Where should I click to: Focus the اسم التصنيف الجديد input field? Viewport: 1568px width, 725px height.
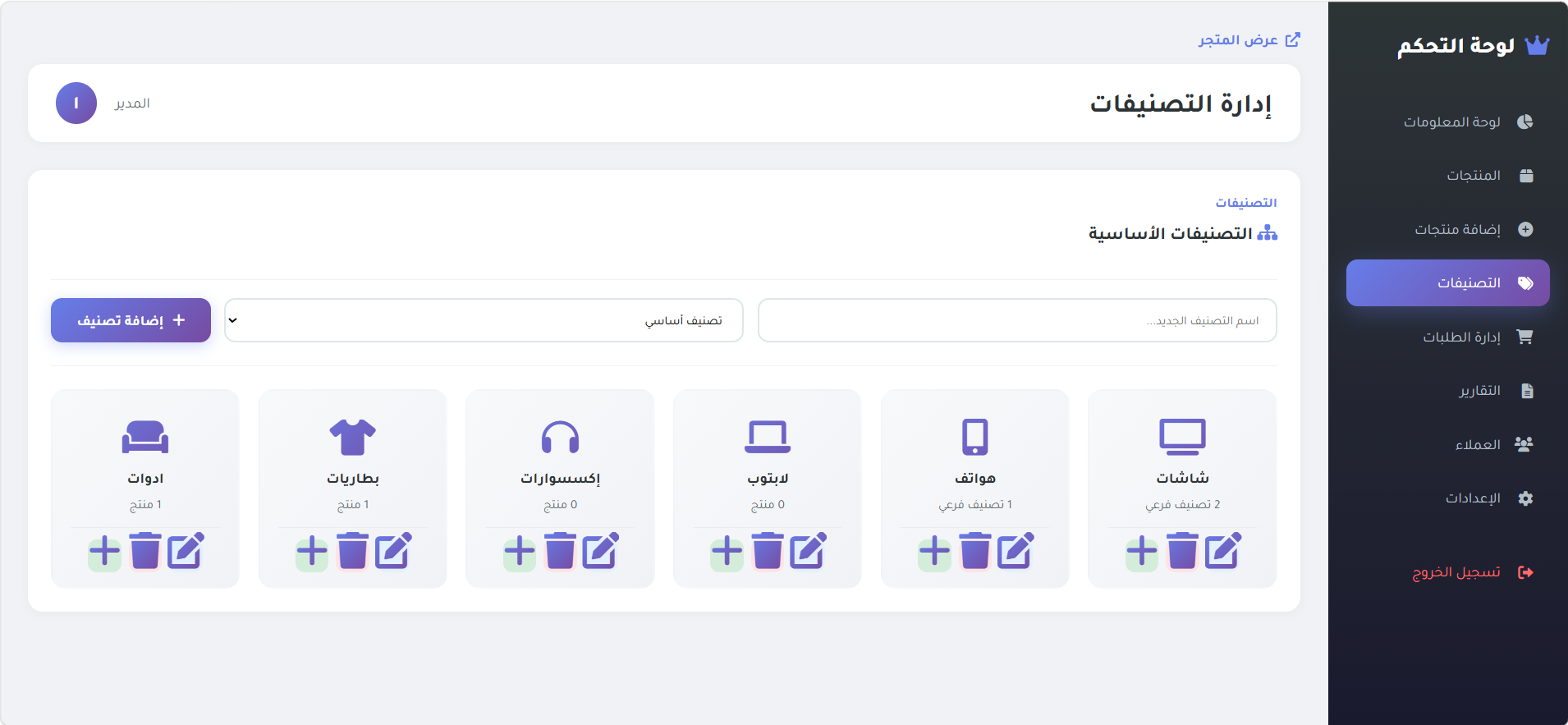point(1017,320)
